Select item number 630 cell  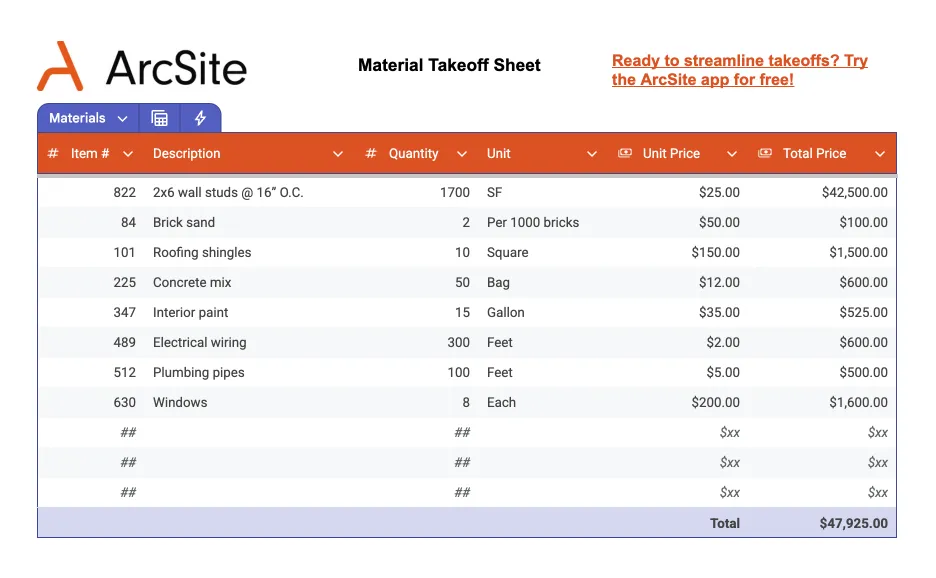tap(125, 402)
